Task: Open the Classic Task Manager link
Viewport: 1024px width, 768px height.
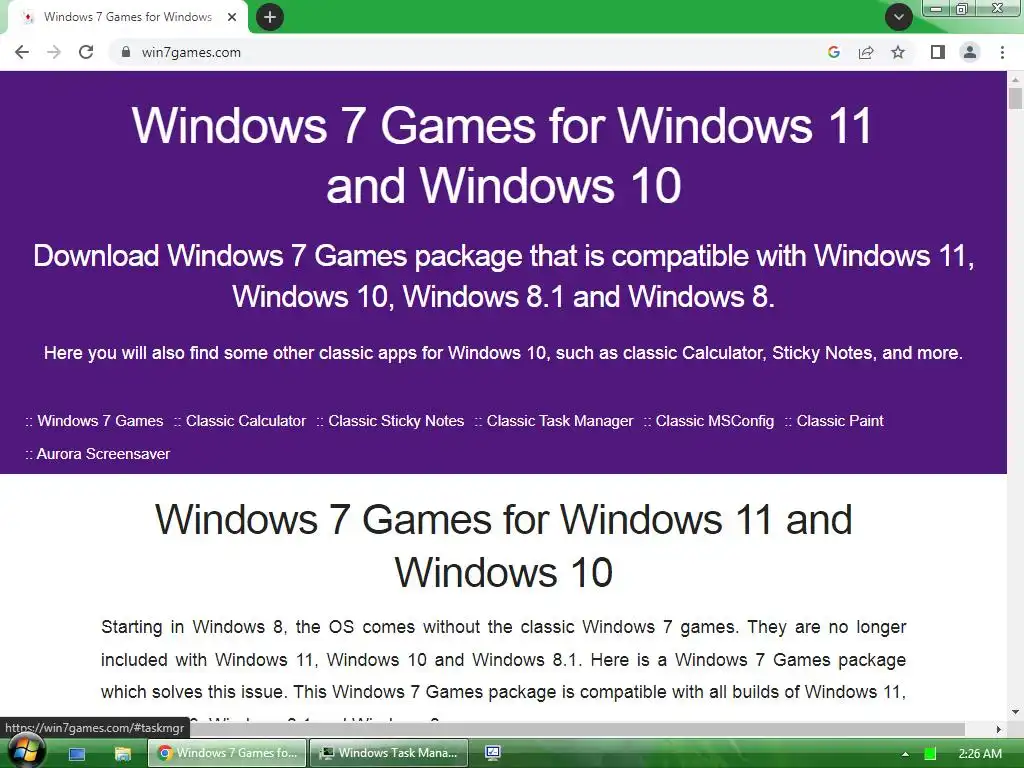Action: 560,421
